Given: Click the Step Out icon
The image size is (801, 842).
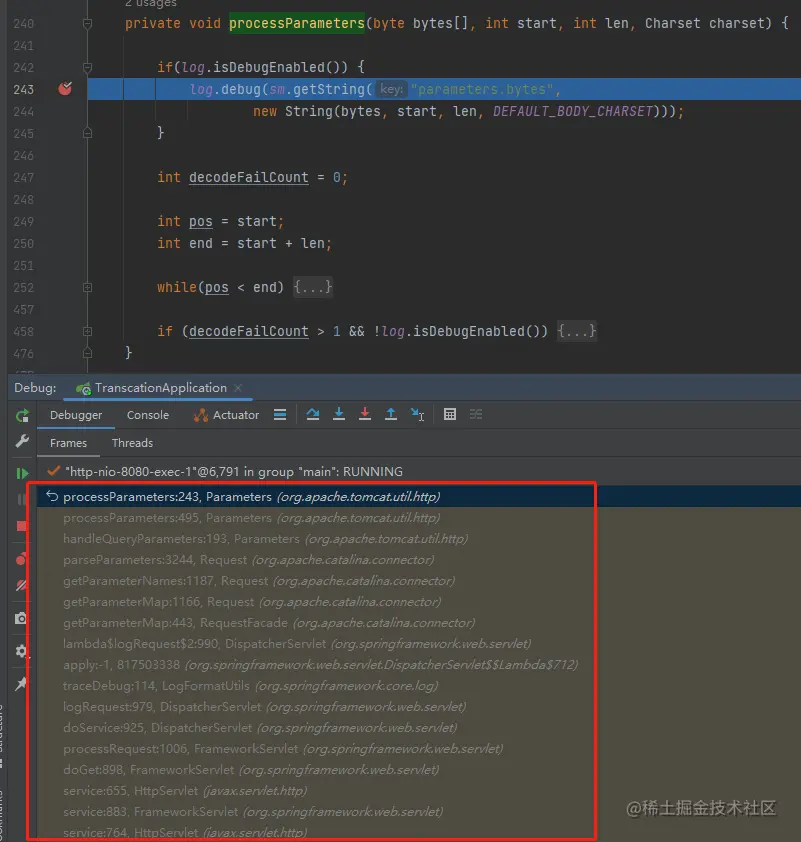Looking at the screenshot, I should tap(391, 414).
